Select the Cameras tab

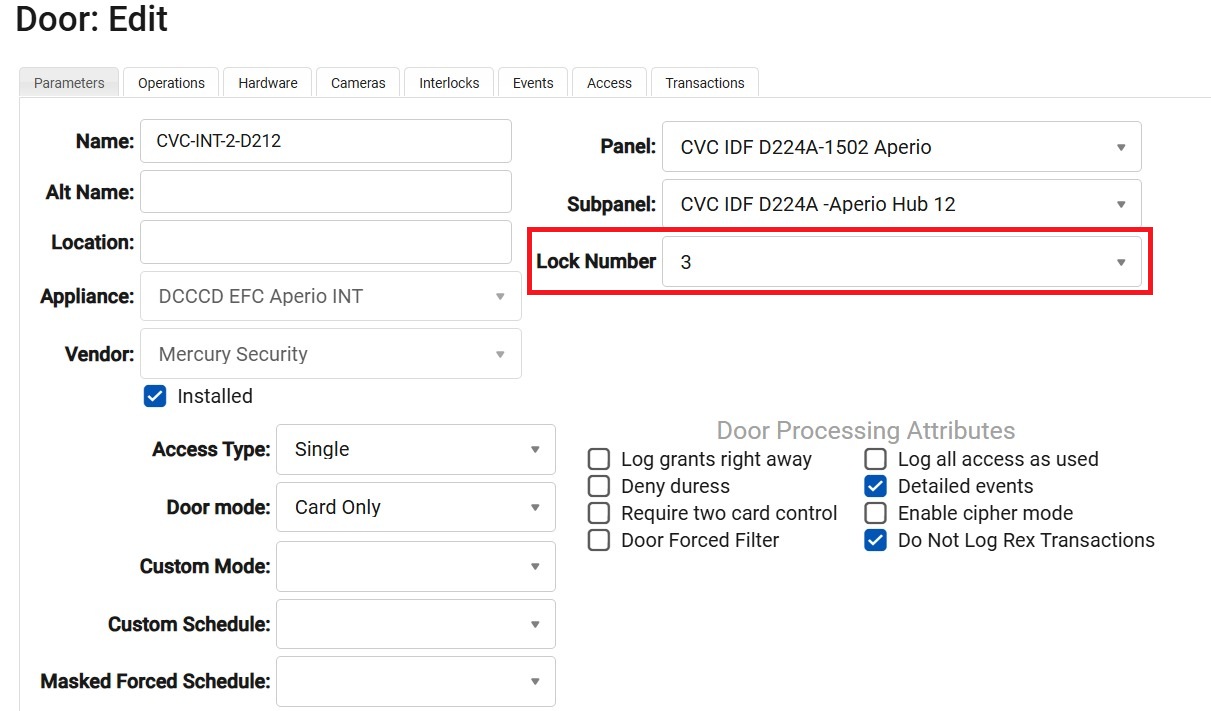pos(357,82)
